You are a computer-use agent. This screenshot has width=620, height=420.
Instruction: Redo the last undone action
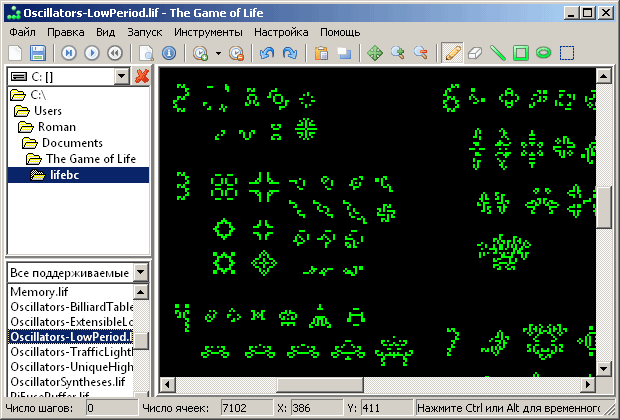[290, 53]
